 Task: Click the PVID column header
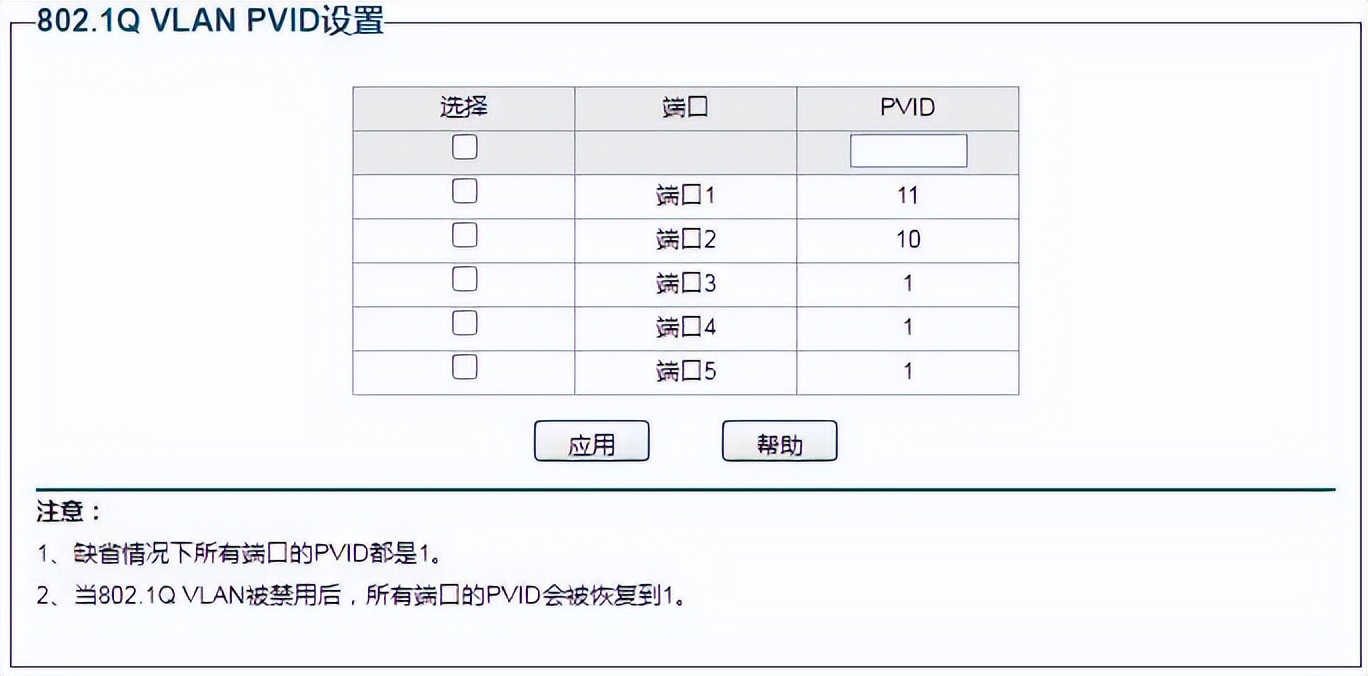pos(906,107)
